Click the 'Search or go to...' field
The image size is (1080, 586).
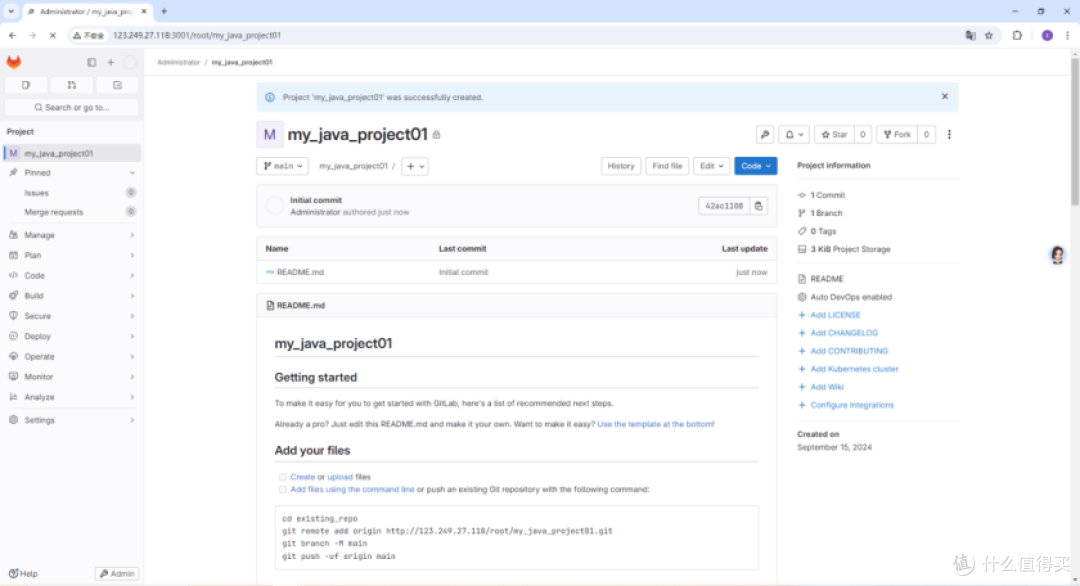tap(72, 107)
